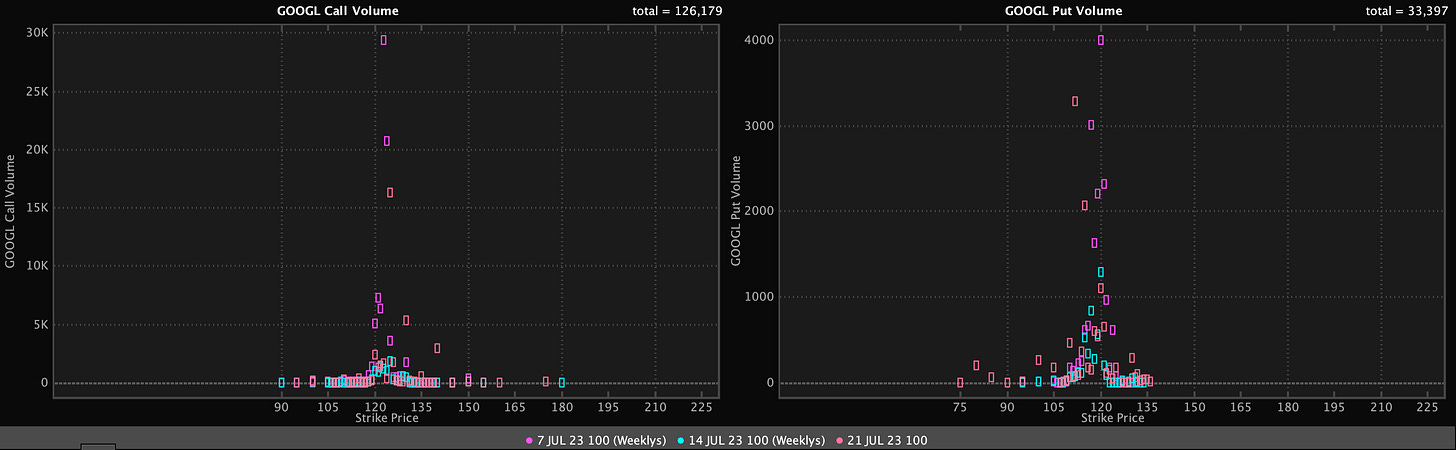The image size is (1456, 450).
Task: Click the GOOGL Put Volume chart title
Action: click(x=1064, y=11)
